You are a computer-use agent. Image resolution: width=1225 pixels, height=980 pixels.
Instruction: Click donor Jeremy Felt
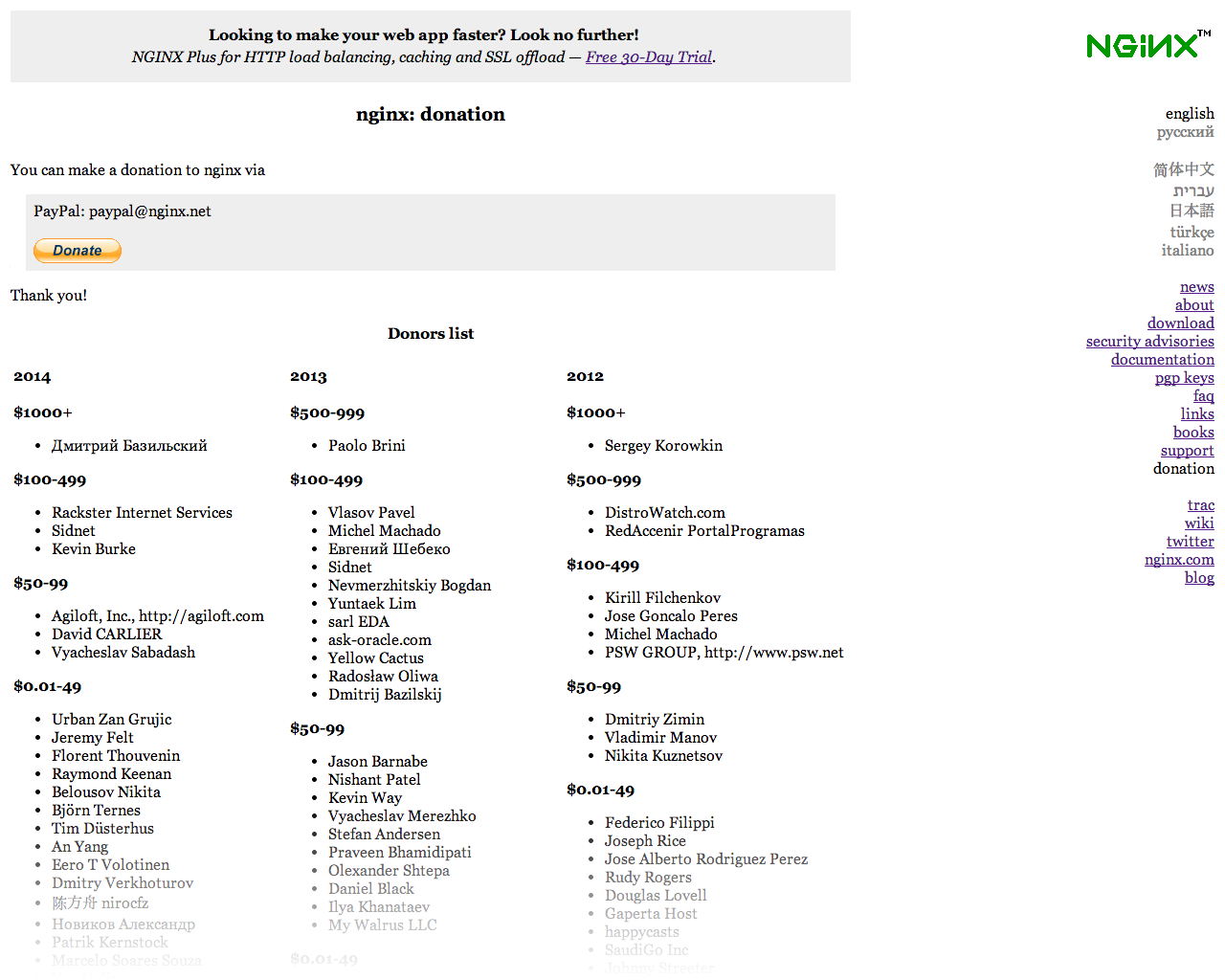93,738
